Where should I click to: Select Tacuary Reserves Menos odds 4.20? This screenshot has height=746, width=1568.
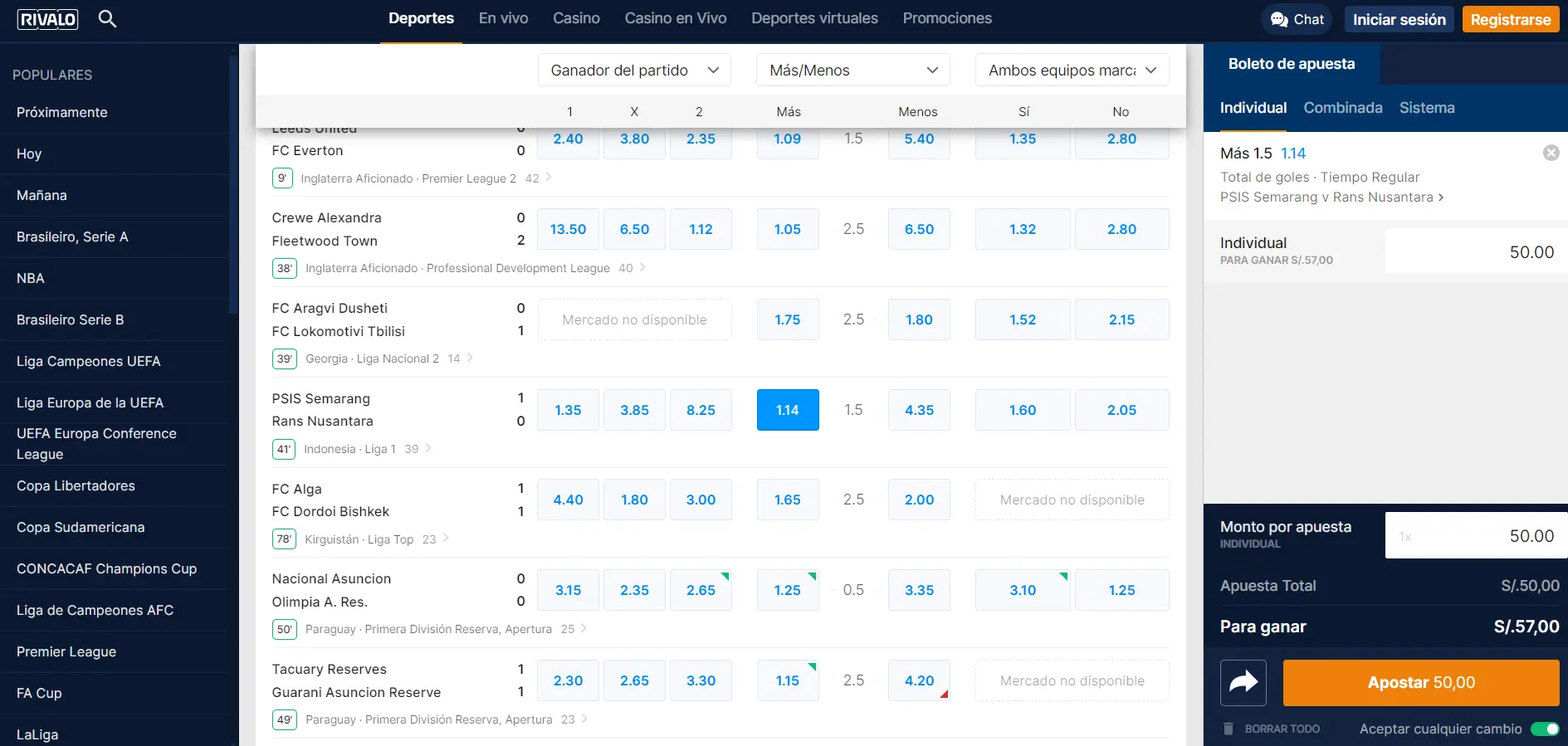(x=919, y=680)
